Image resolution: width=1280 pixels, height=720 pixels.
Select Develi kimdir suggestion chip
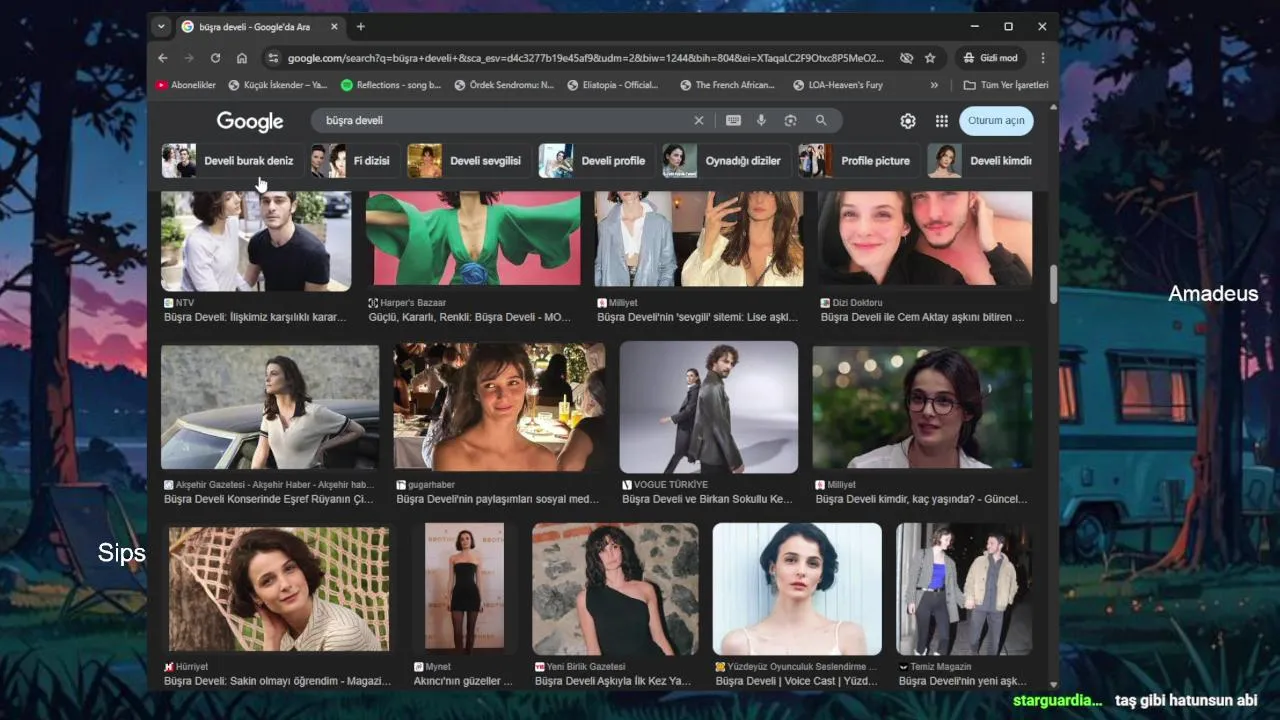tap(980, 161)
